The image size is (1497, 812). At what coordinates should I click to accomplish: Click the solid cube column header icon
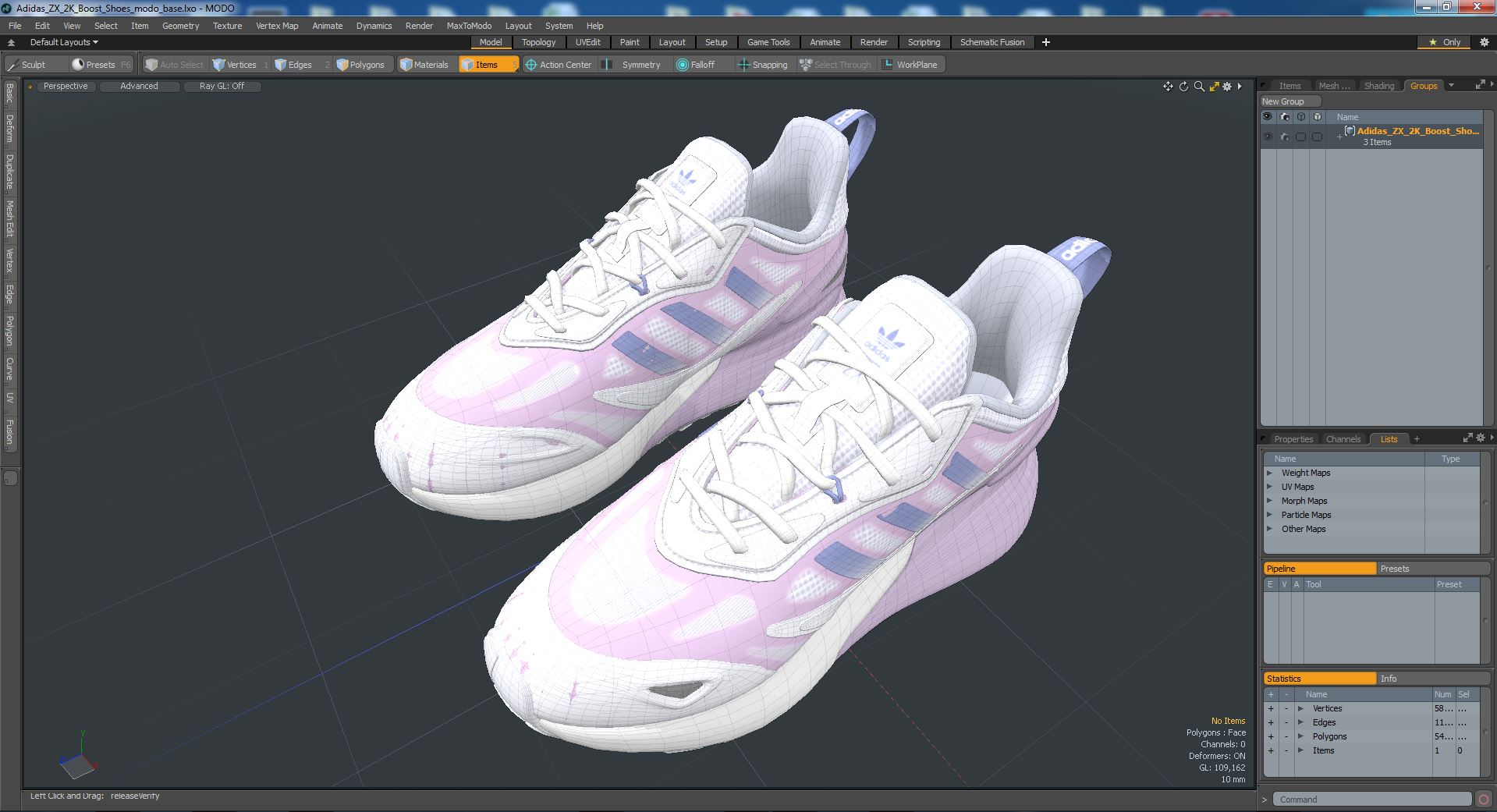tap(1317, 117)
